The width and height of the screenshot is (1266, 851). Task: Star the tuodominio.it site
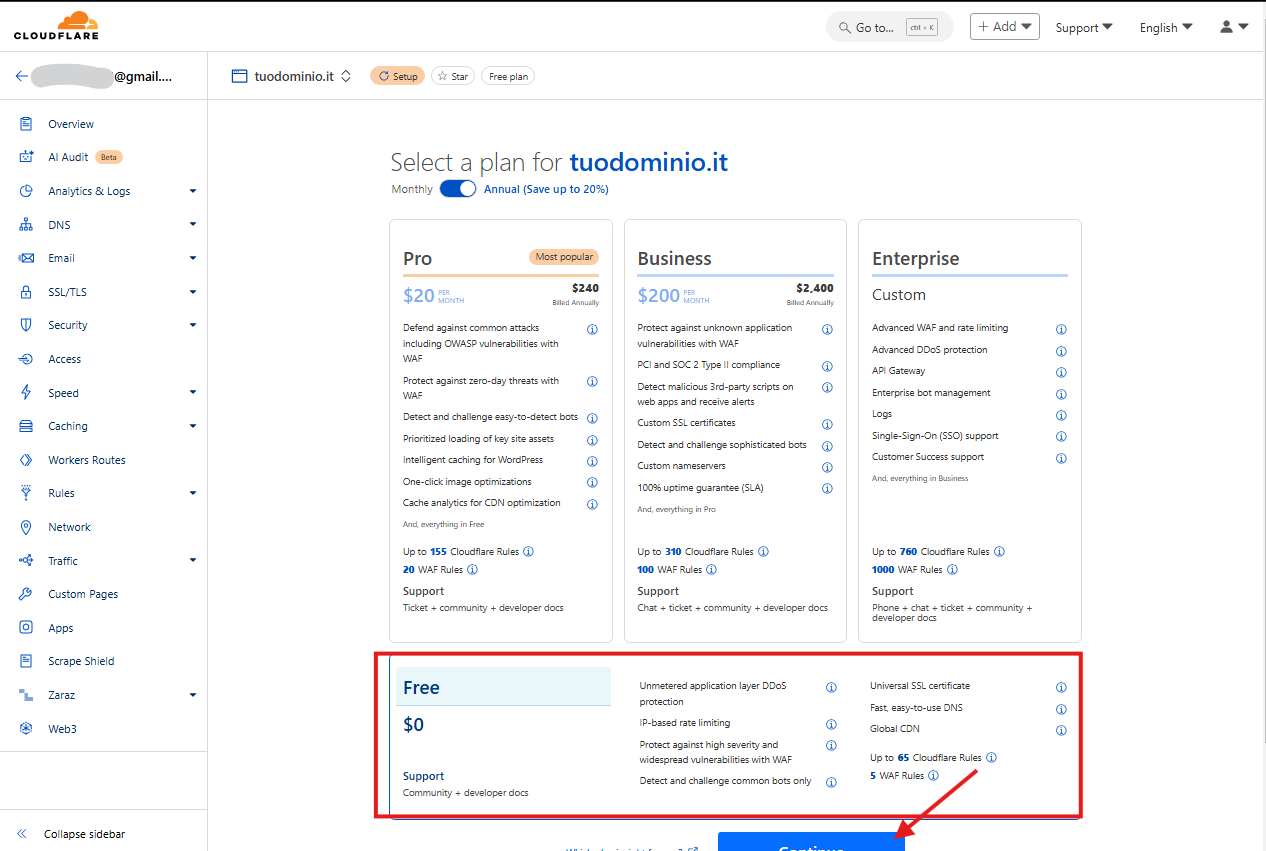click(453, 76)
